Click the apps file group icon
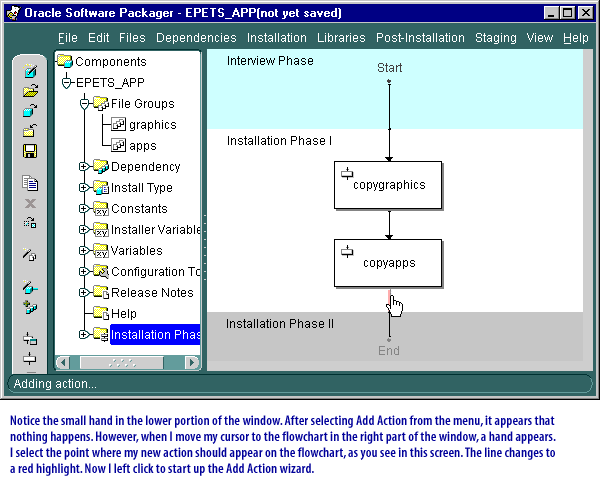The image size is (600, 484). pos(119,145)
